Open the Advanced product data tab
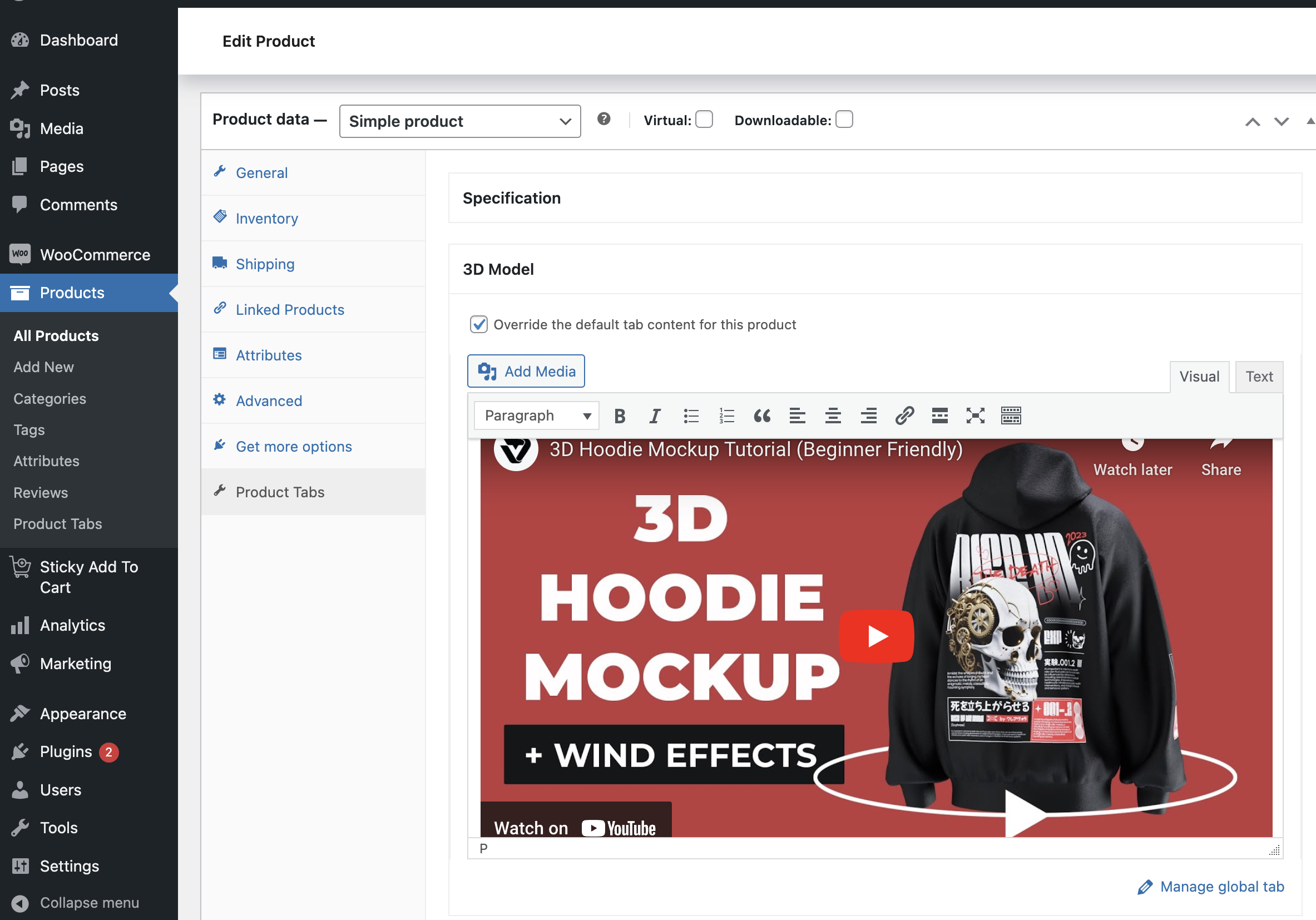This screenshot has width=1316, height=920. [x=313, y=400]
